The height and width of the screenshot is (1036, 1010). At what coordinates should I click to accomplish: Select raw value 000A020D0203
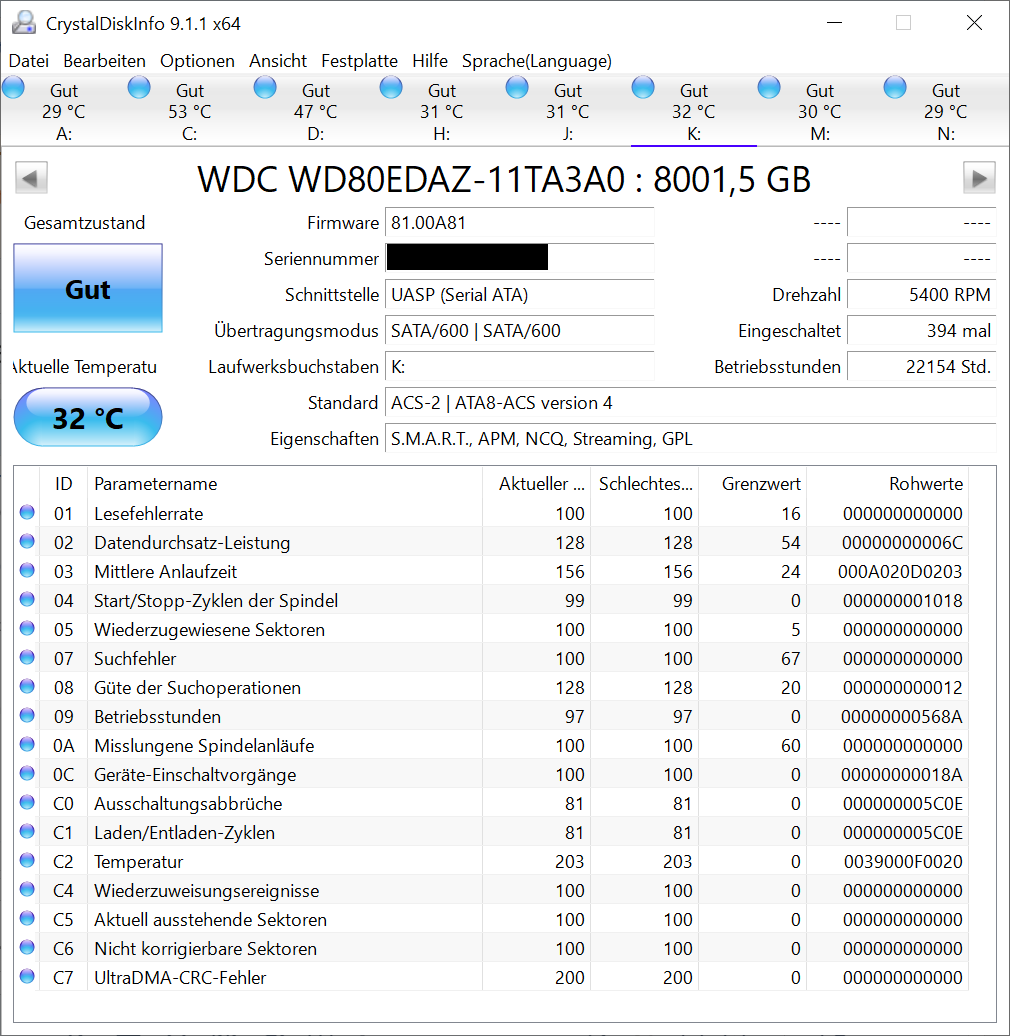coord(900,572)
